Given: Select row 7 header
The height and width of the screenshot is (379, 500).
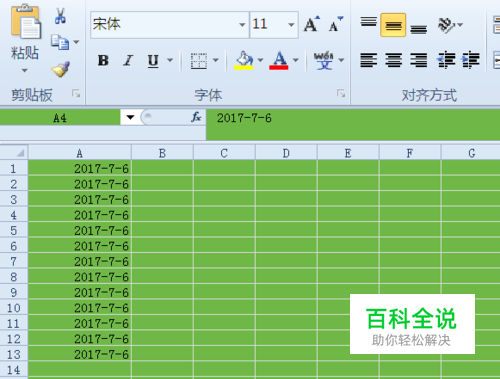Looking at the screenshot, I should pos(14,261).
